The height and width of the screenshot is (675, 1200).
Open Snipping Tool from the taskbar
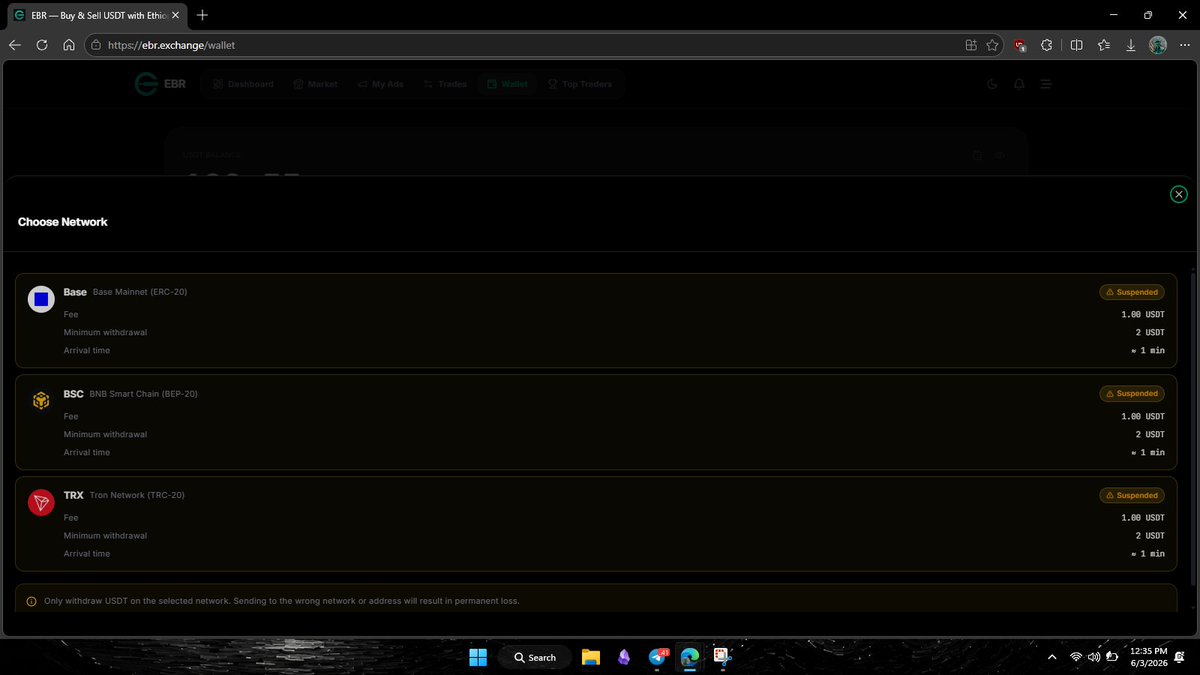coord(720,657)
